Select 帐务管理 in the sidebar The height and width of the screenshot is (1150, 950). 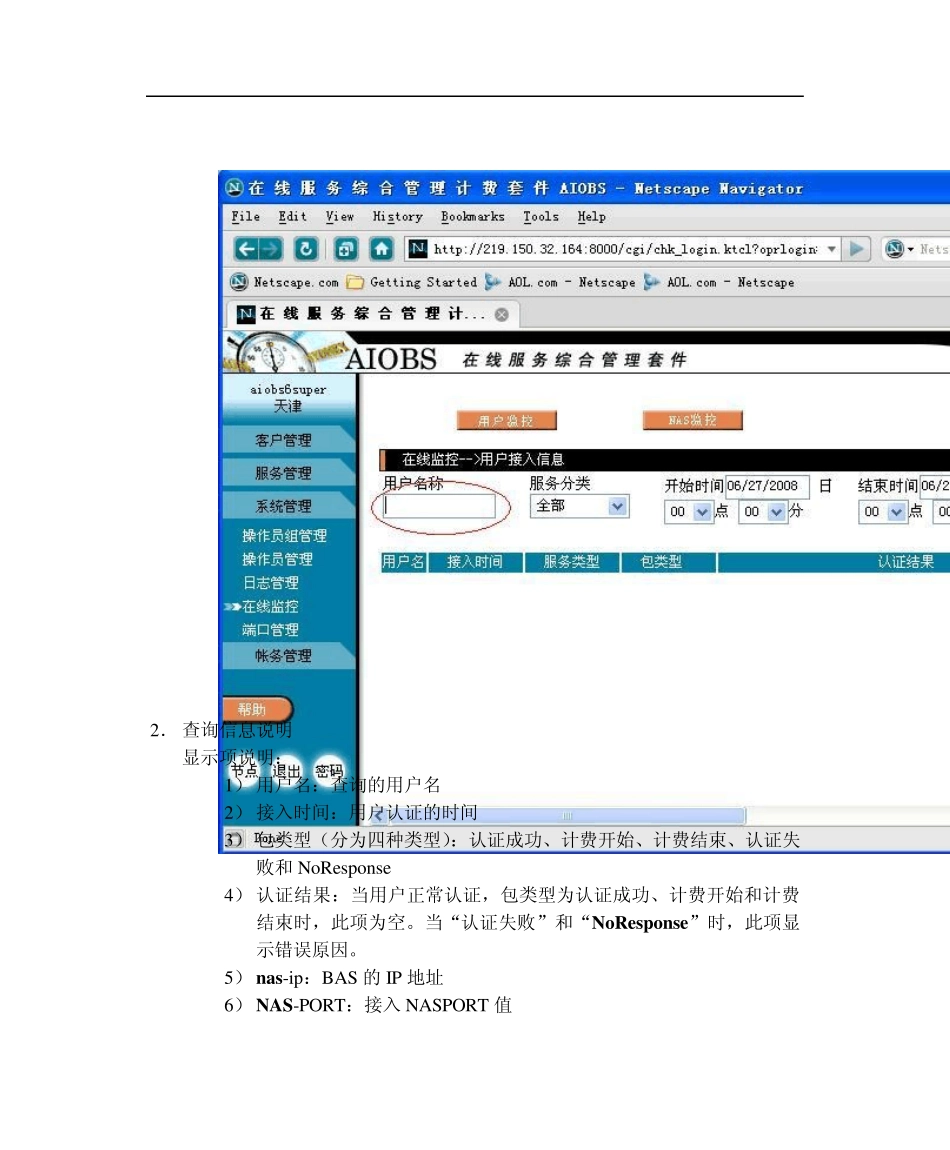point(283,656)
